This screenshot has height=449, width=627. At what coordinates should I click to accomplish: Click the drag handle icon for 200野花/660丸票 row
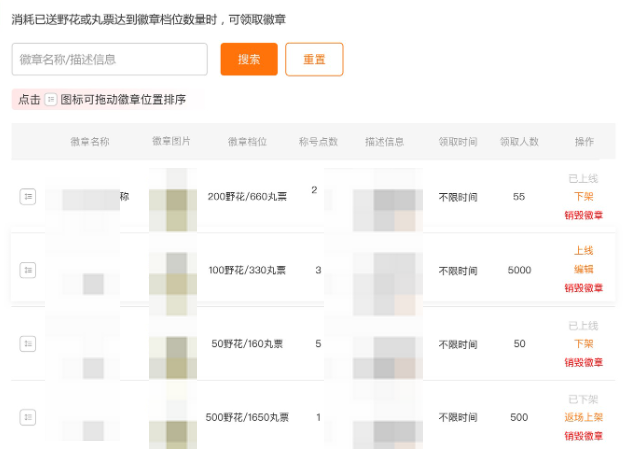(x=28, y=197)
